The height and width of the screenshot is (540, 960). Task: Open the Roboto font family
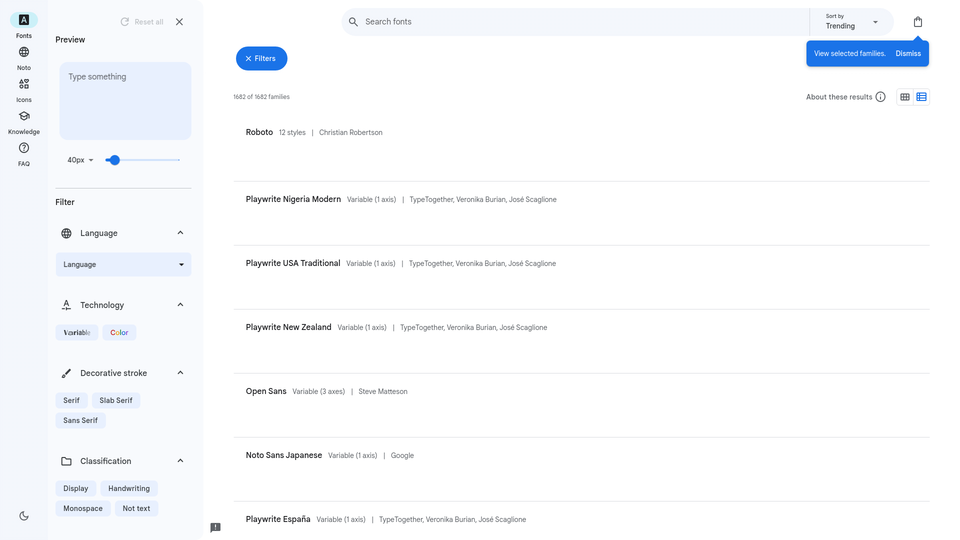coord(260,132)
